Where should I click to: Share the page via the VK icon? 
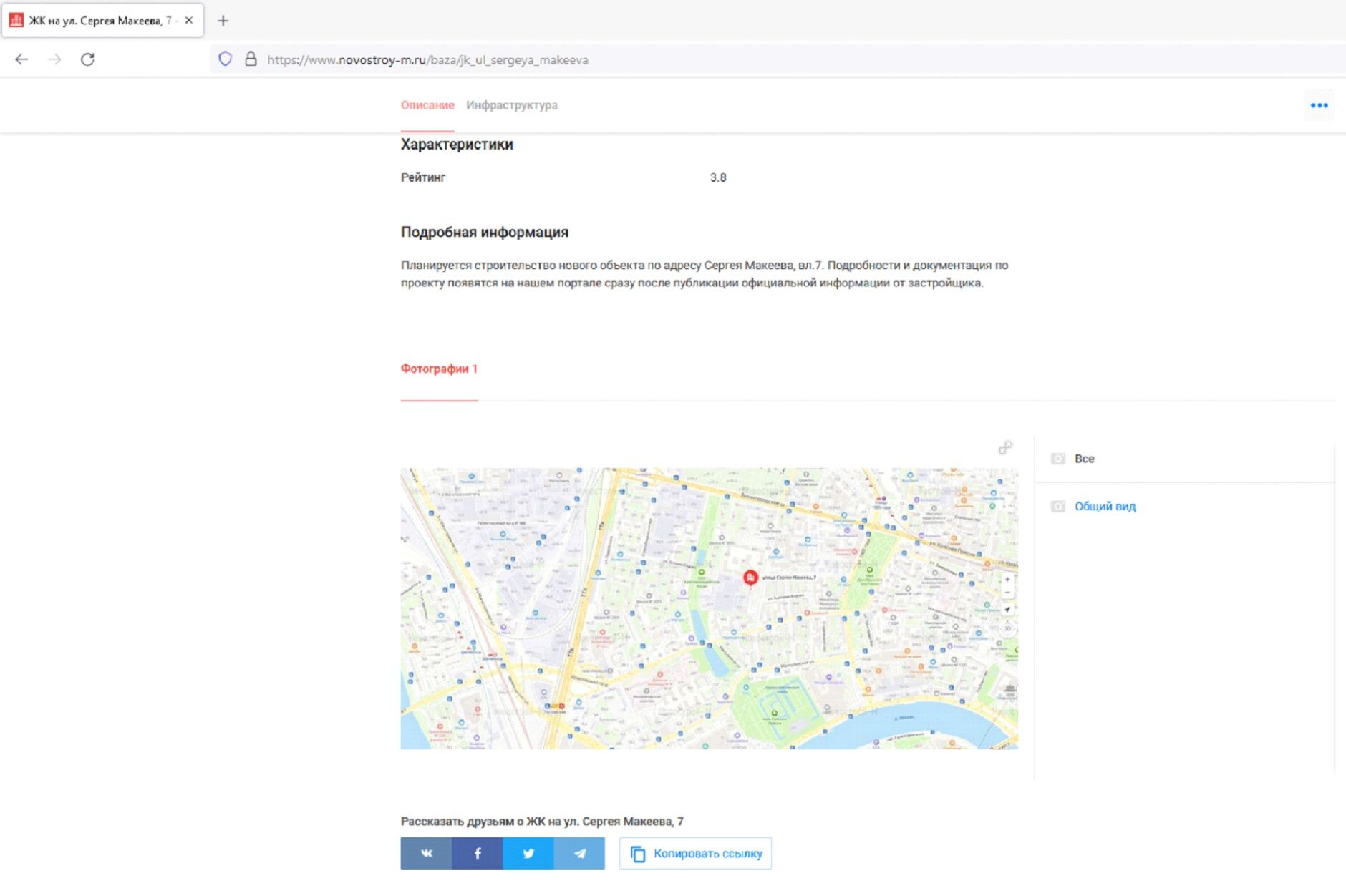tap(427, 853)
